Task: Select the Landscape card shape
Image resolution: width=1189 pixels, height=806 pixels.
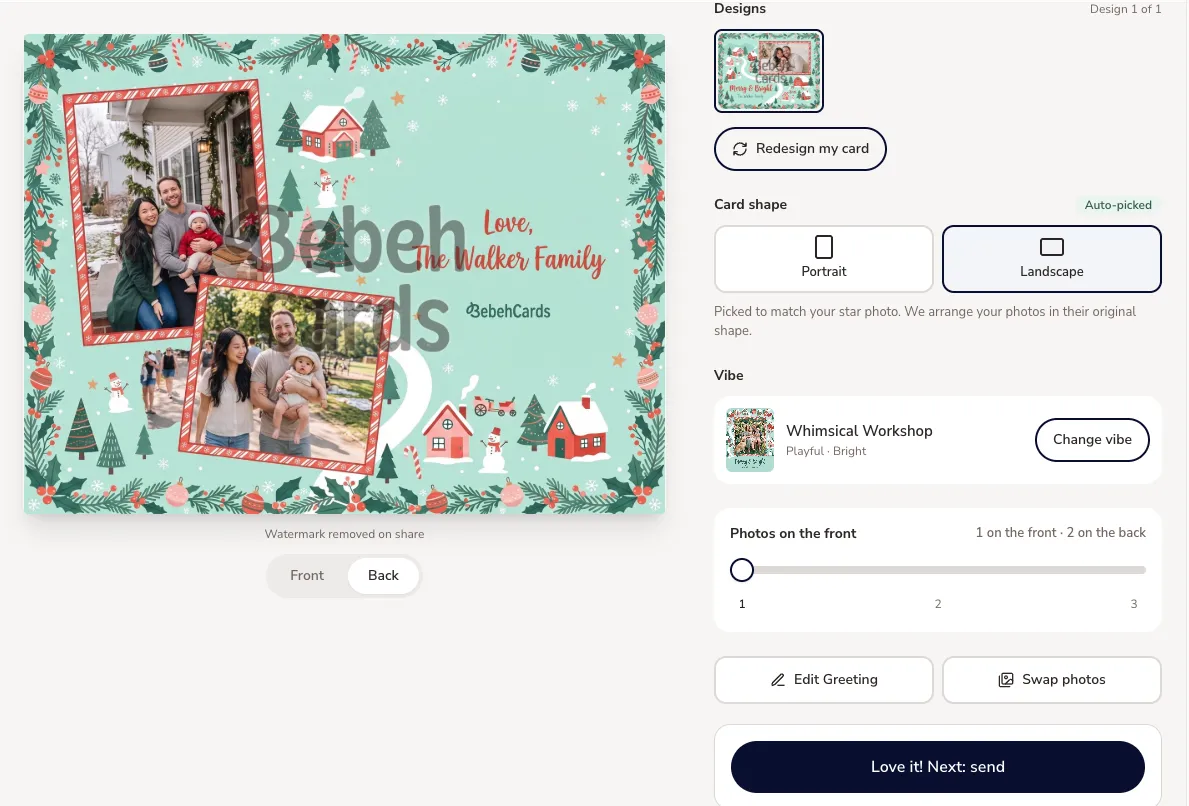Action: [1052, 259]
